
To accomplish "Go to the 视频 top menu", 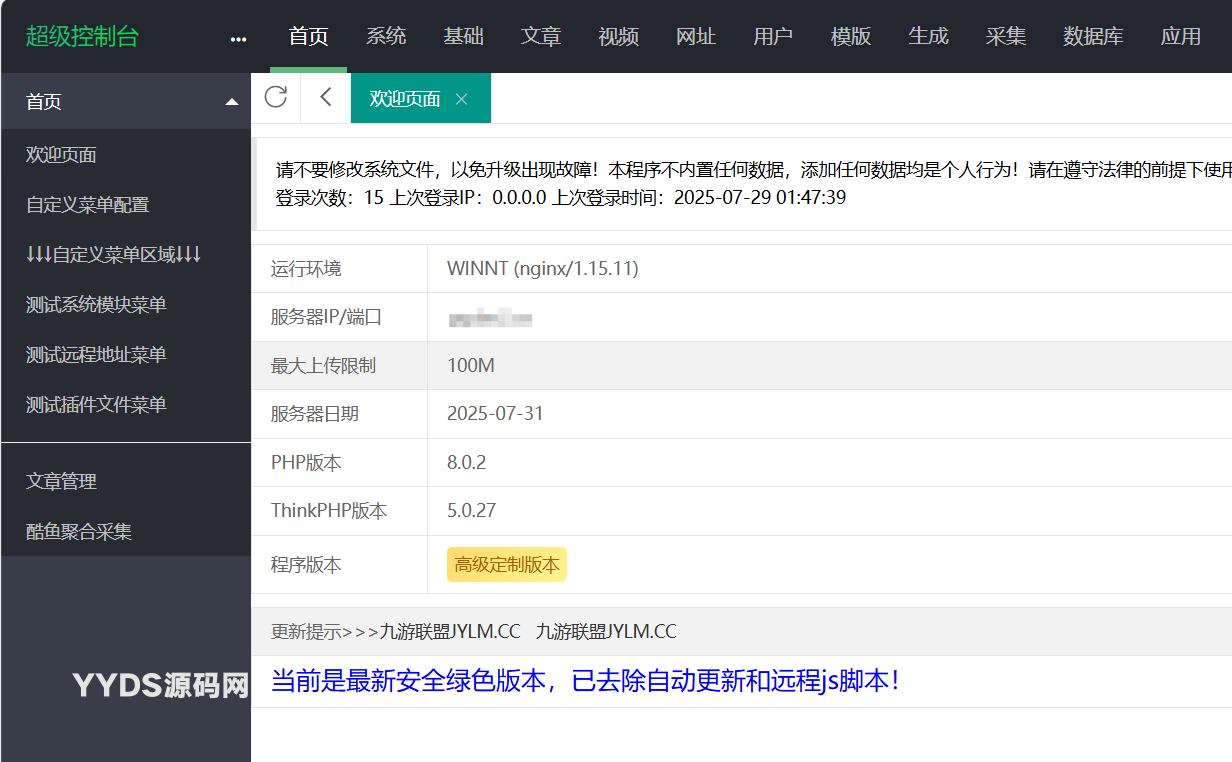I will click(619, 37).
